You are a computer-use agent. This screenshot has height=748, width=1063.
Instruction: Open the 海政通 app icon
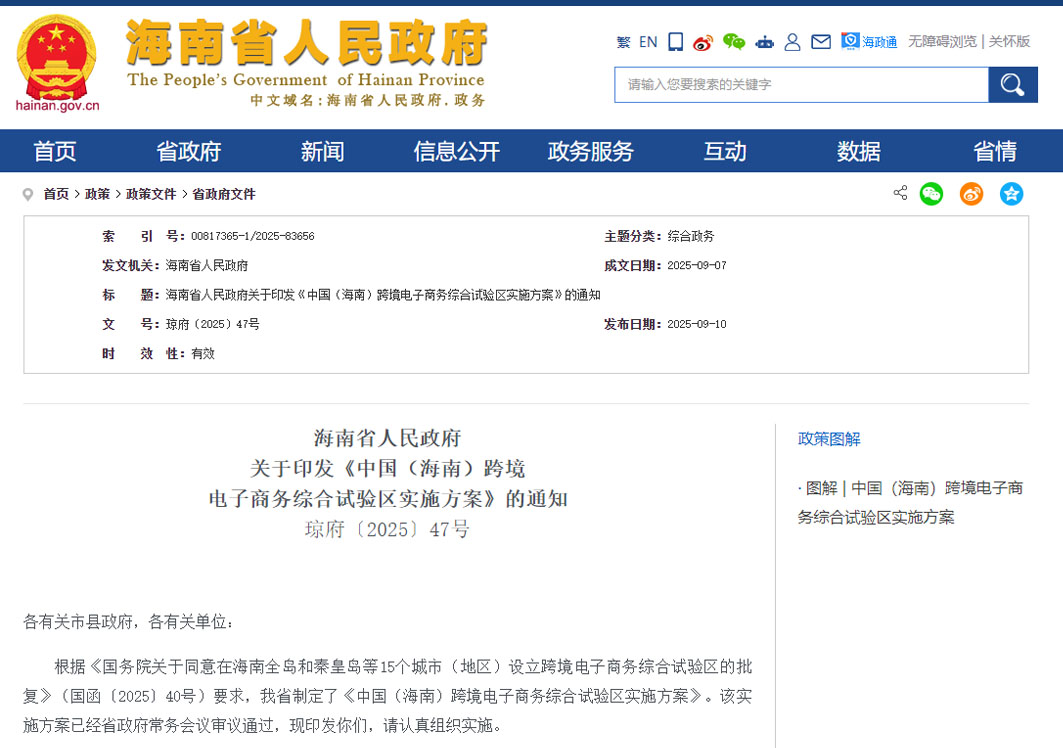pos(865,41)
